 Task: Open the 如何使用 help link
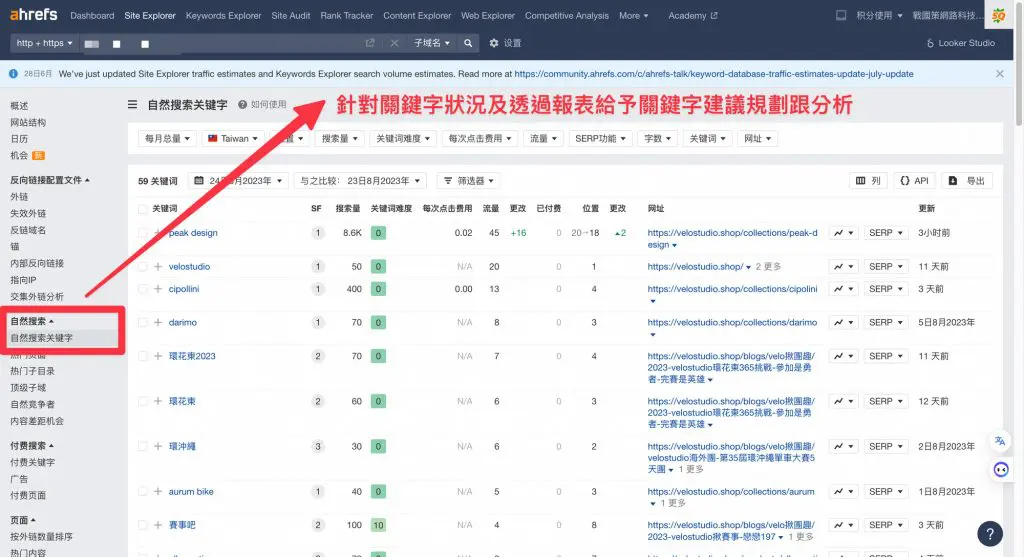pyautogui.click(x=263, y=104)
